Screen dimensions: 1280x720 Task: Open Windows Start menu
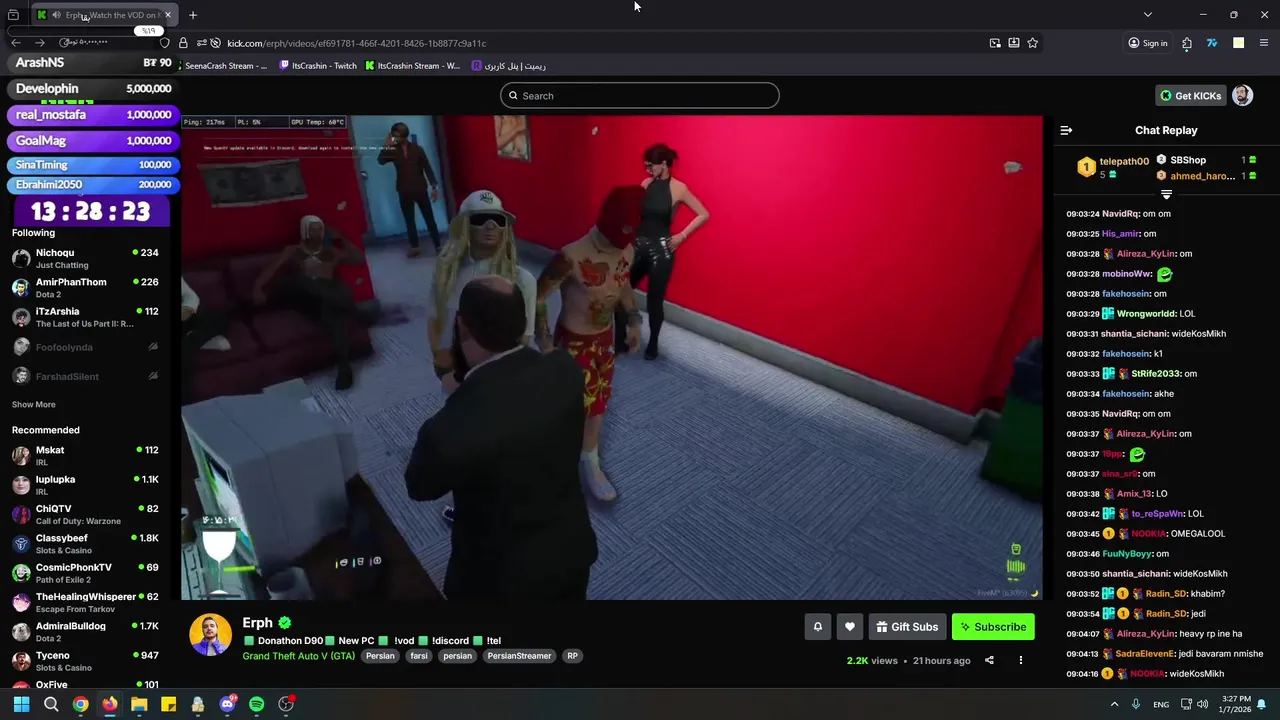21,704
